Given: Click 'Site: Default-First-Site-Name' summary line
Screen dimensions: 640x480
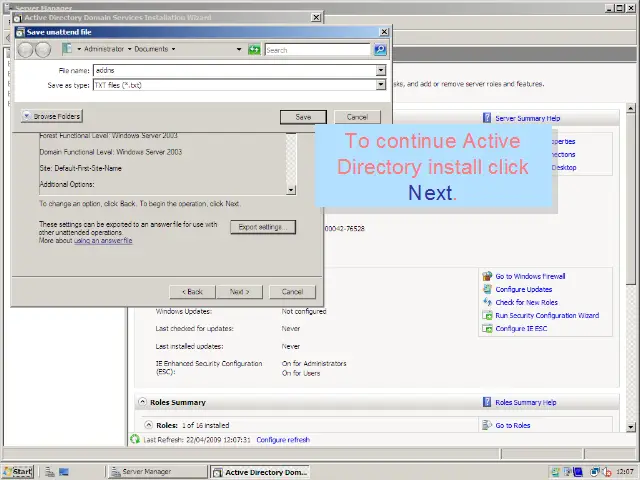Looking at the screenshot, I should coord(80,168).
